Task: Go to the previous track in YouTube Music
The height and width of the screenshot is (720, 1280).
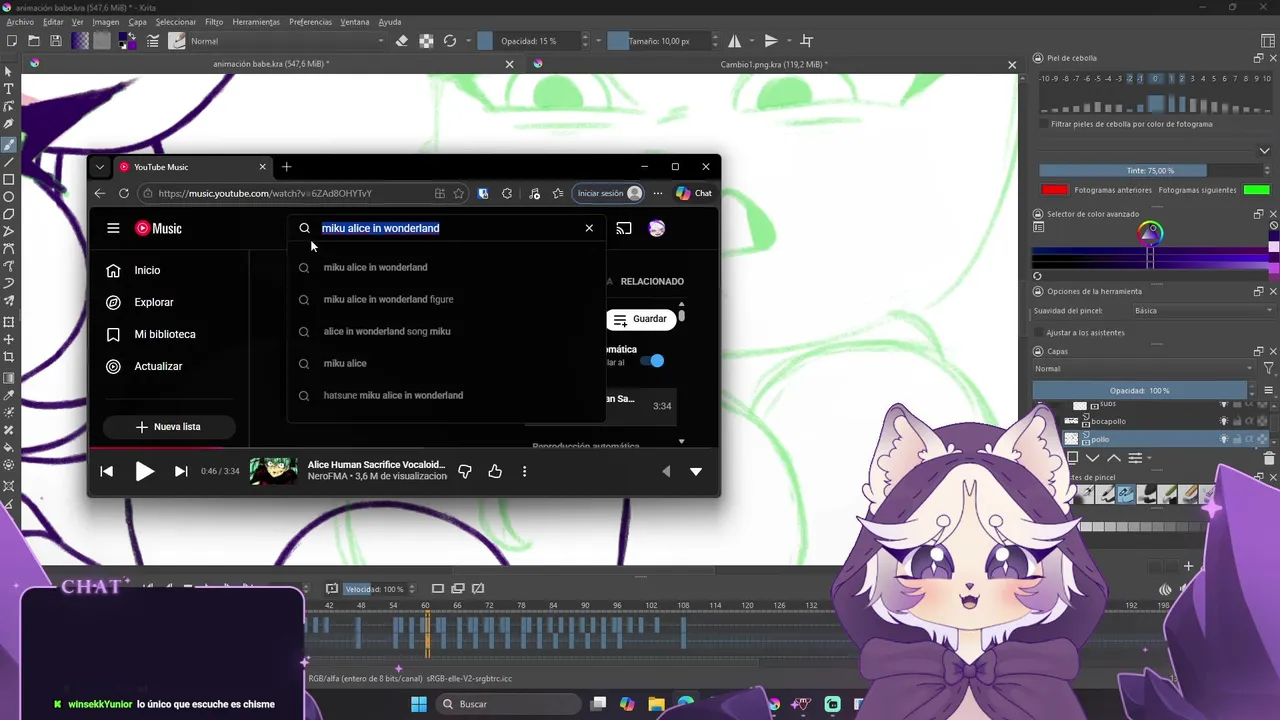Action: click(x=107, y=471)
